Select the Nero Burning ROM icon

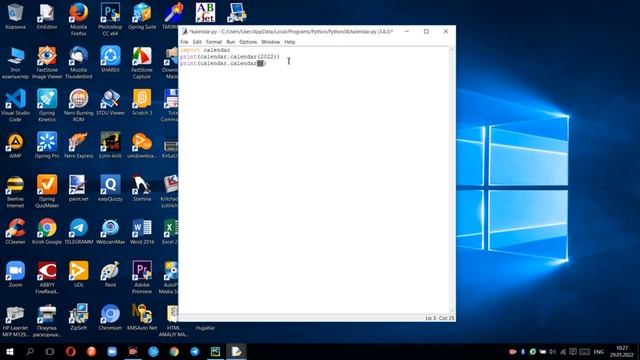tap(78, 105)
